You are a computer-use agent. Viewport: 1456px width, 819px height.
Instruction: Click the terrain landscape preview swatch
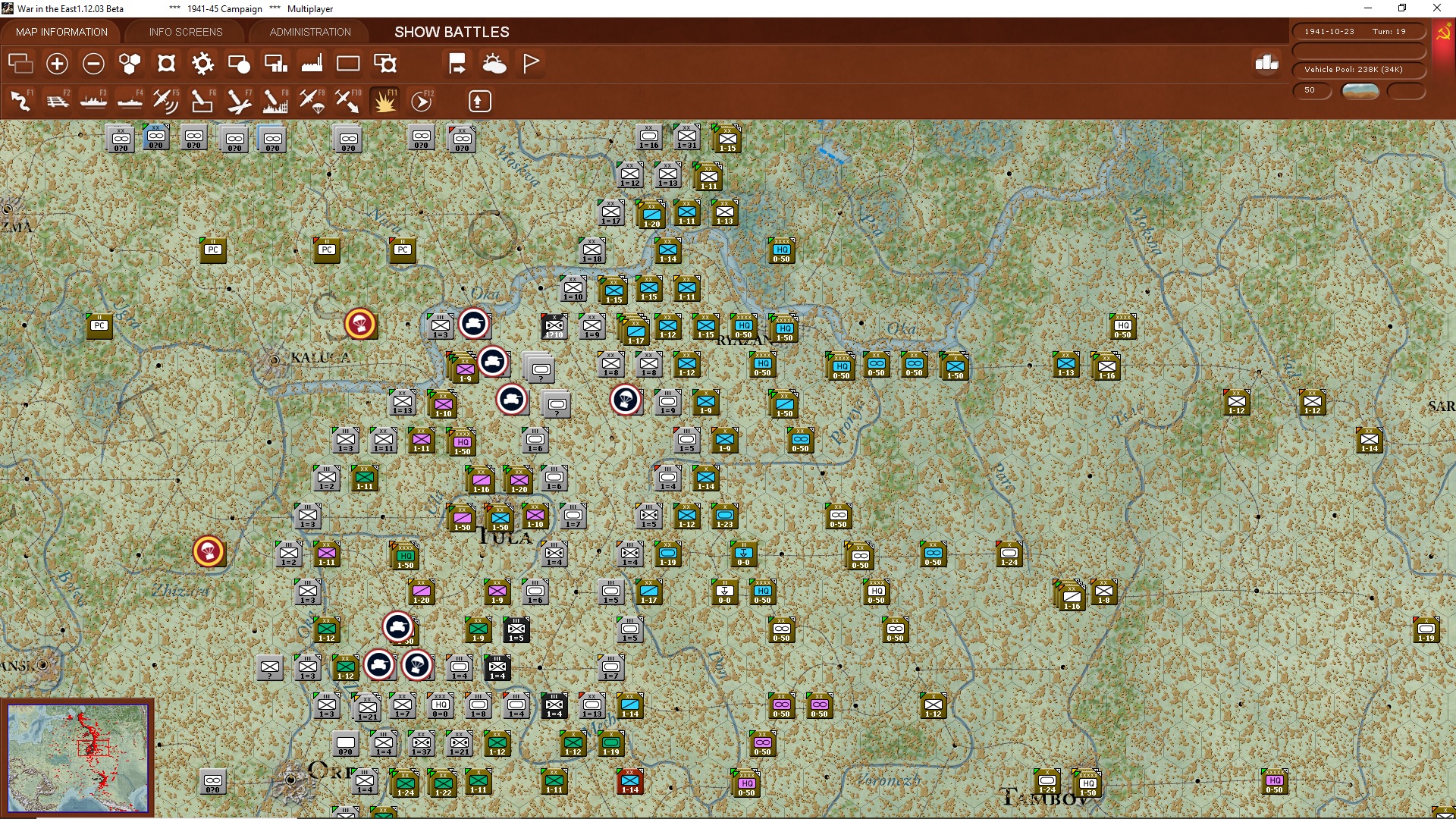click(1360, 91)
